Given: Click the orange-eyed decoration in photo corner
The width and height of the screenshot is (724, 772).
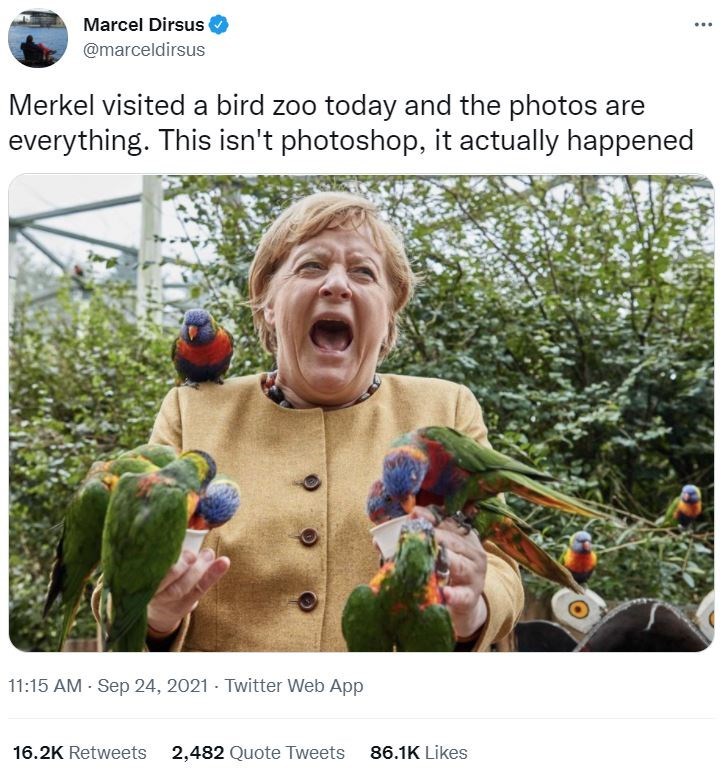Looking at the screenshot, I should (x=579, y=608).
